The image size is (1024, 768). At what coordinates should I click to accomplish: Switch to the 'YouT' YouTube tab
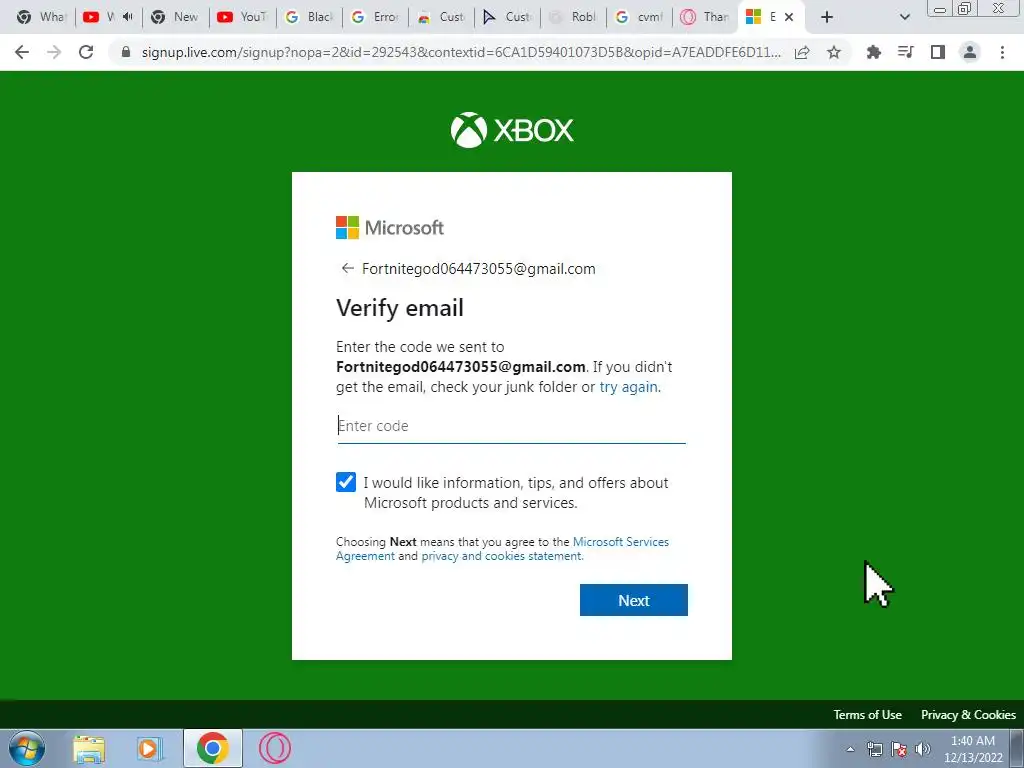click(x=242, y=17)
